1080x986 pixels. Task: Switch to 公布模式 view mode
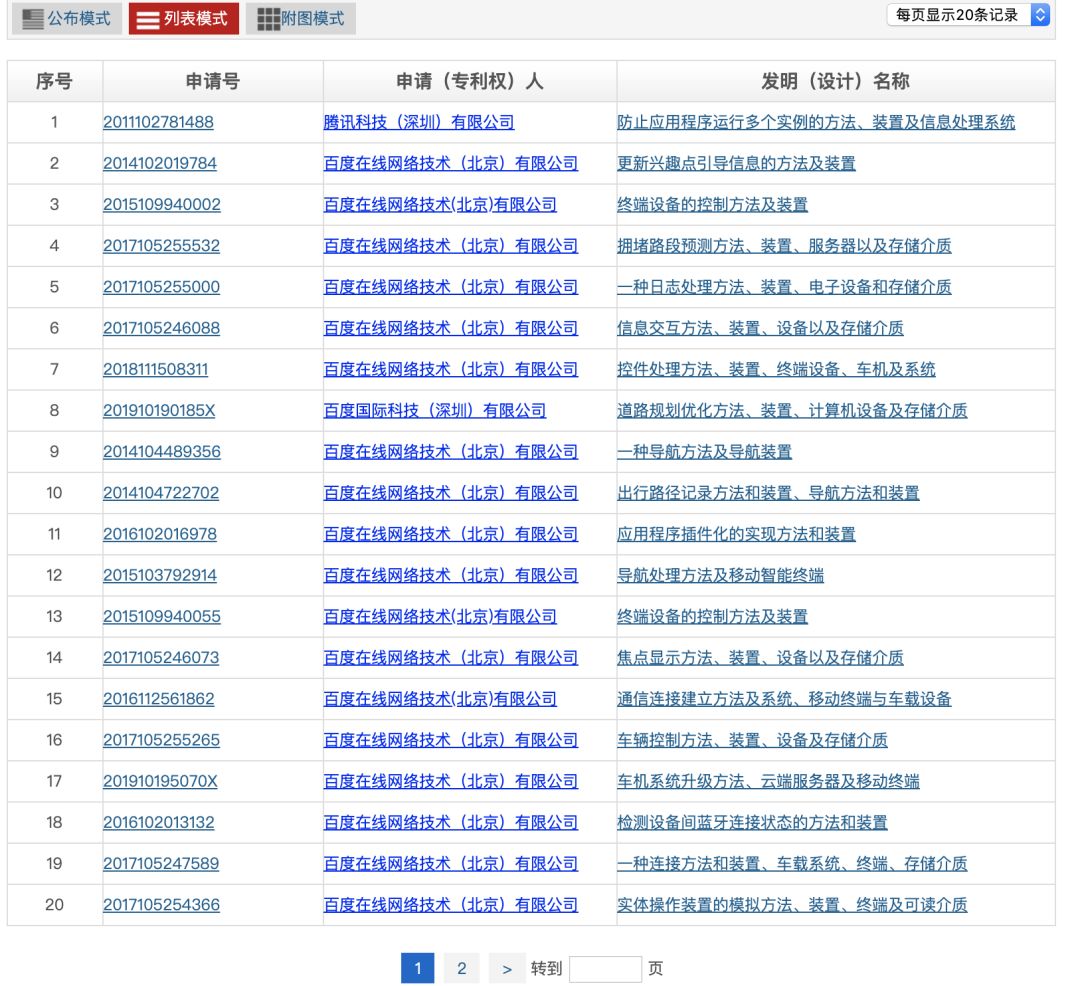tap(66, 17)
